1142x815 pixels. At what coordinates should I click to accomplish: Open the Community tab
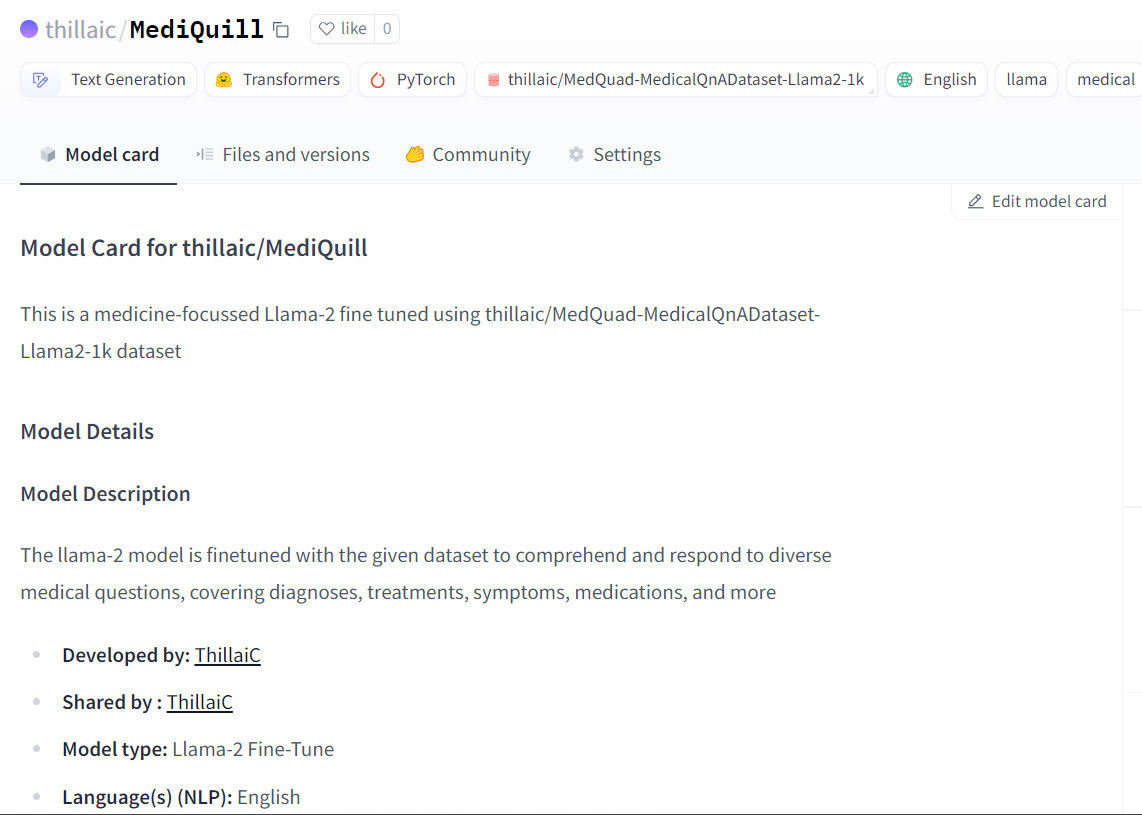[x=468, y=154]
